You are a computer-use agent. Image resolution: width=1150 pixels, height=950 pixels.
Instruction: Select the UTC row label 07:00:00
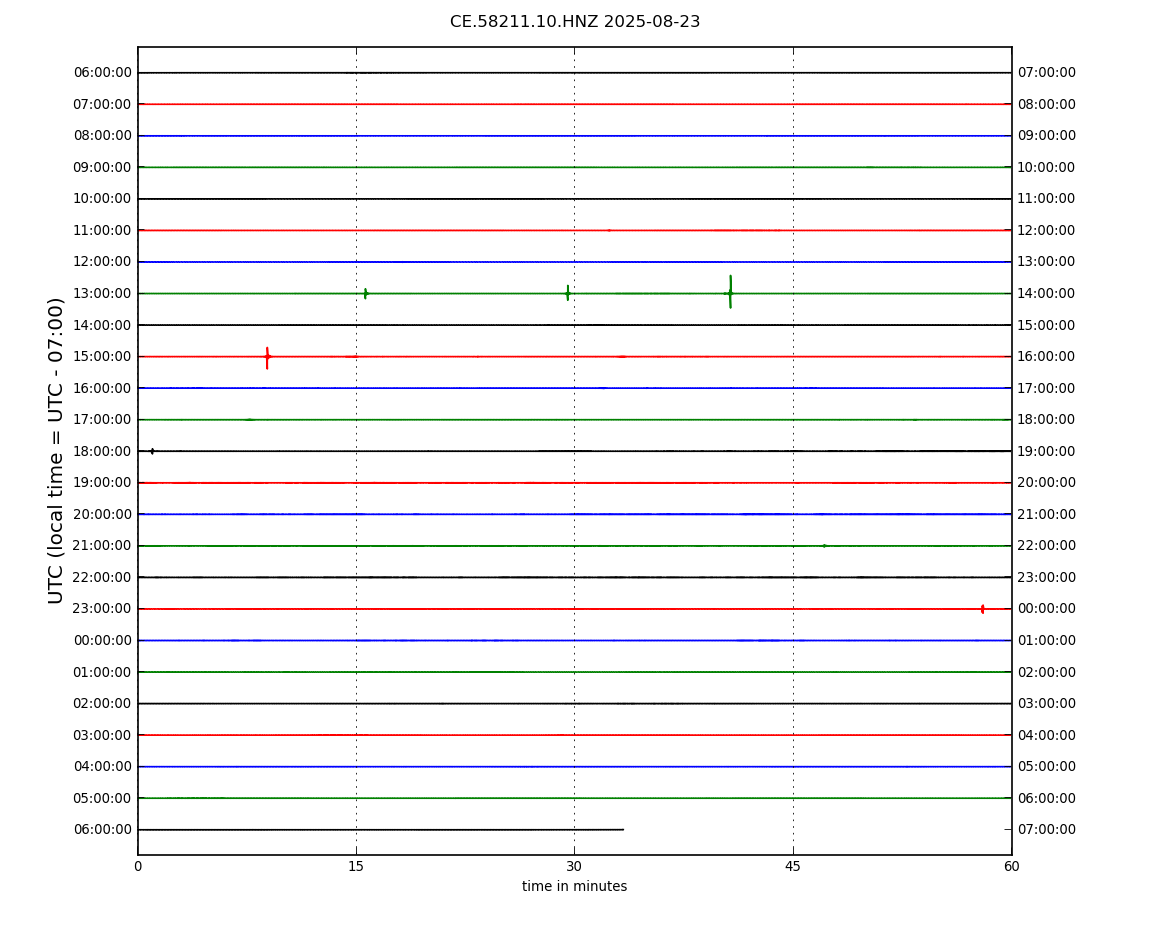coord(102,104)
